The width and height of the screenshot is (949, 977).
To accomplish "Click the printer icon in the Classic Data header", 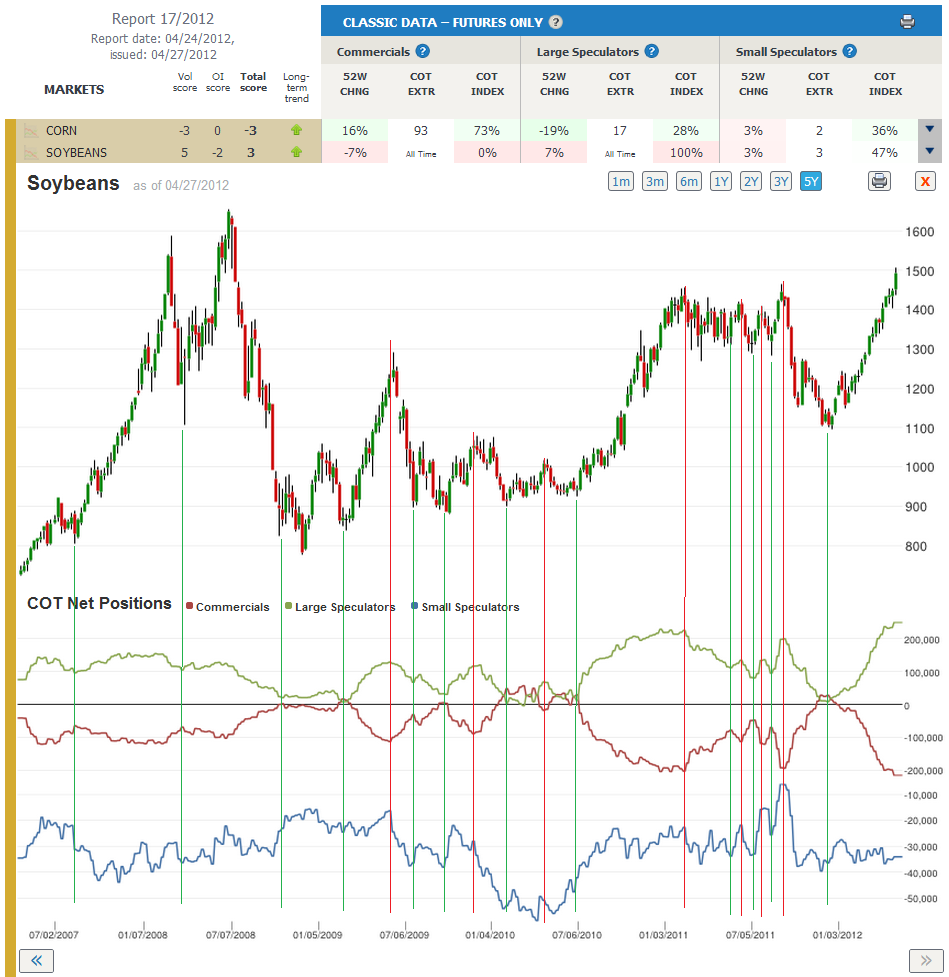I will (x=907, y=22).
